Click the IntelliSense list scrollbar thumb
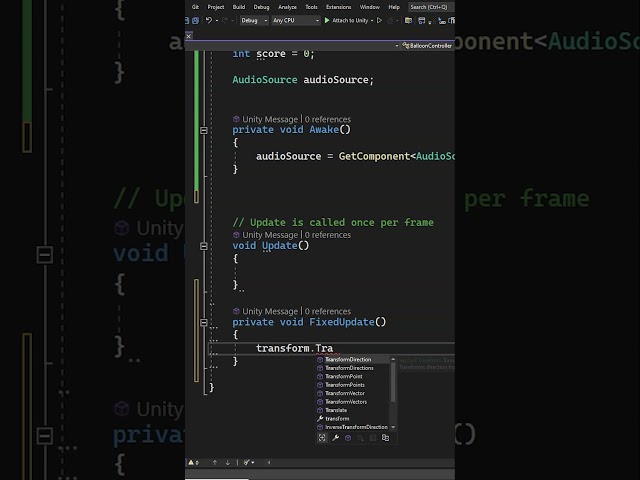Viewport: 640px width, 480px height. coord(393,382)
